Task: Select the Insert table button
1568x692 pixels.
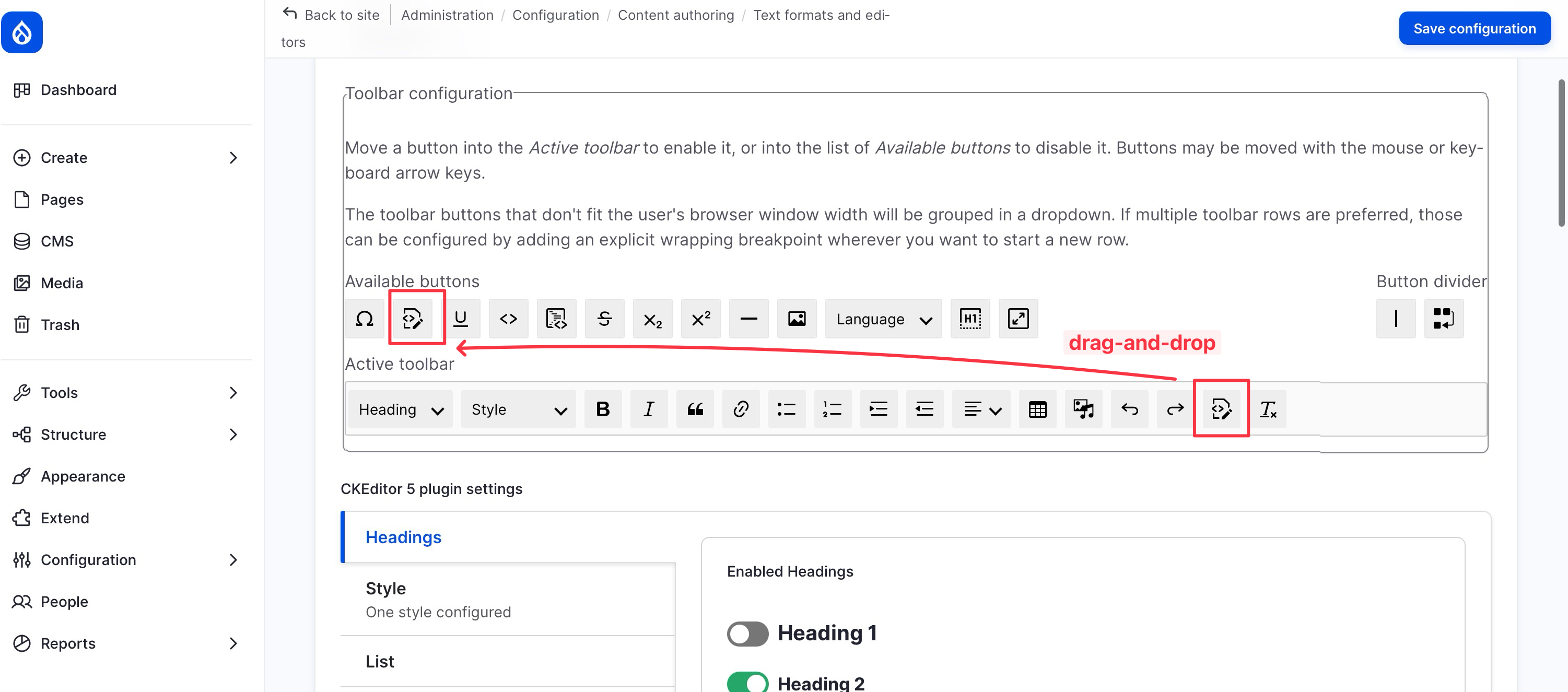Action: click(x=1037, y=409)
